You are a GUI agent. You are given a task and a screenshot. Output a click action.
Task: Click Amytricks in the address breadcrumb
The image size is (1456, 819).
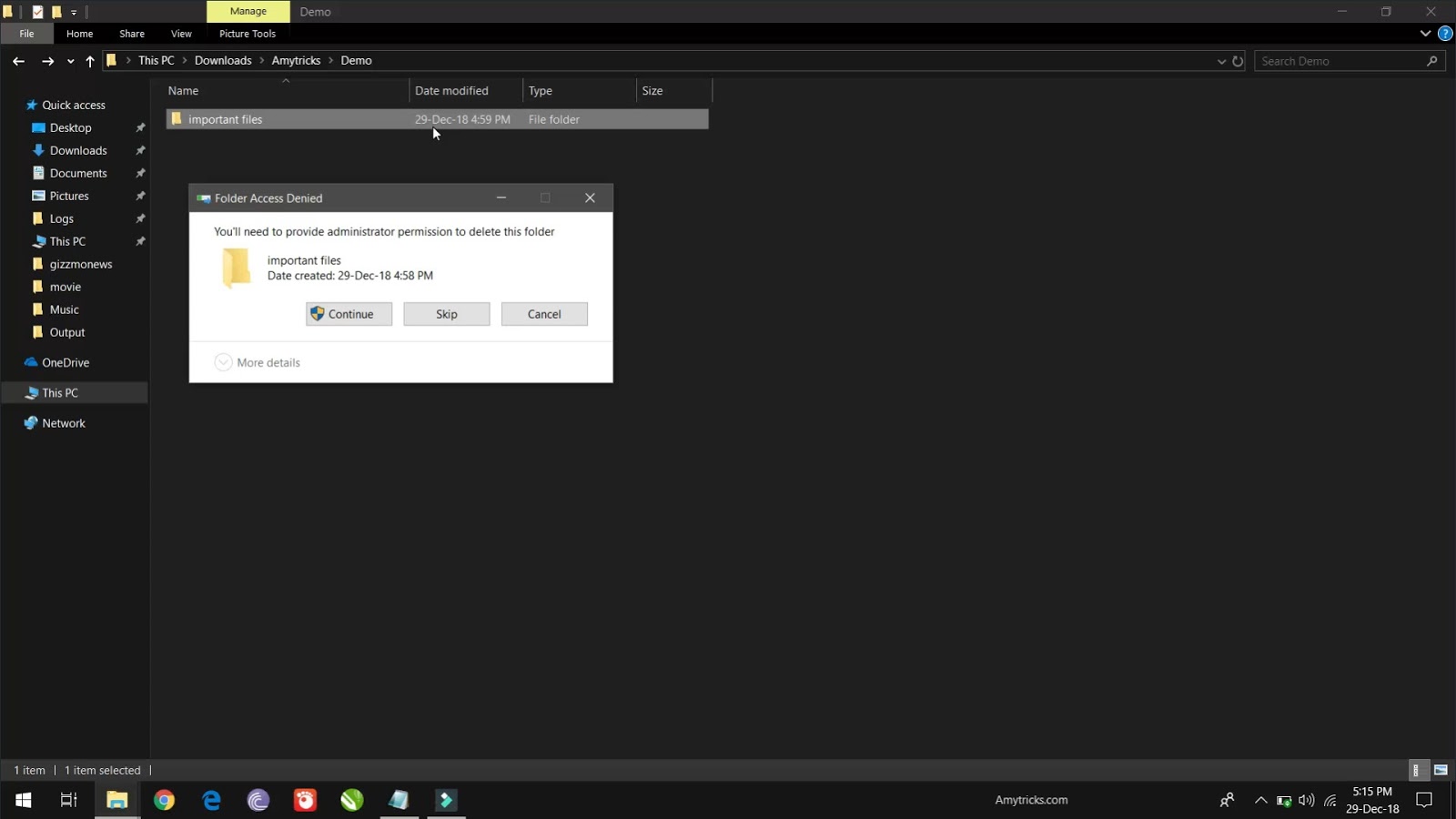pos(296,60)
